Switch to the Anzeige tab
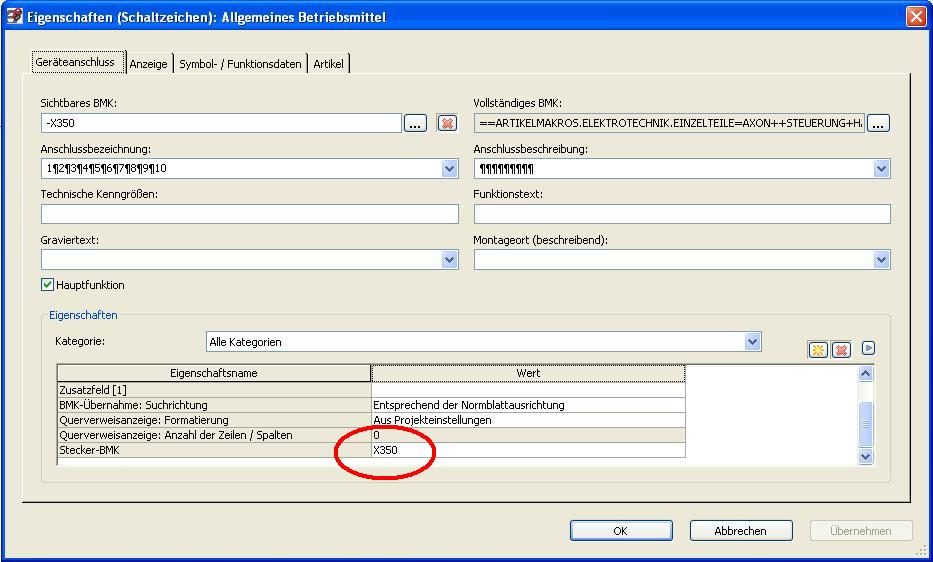 [150, 64]
